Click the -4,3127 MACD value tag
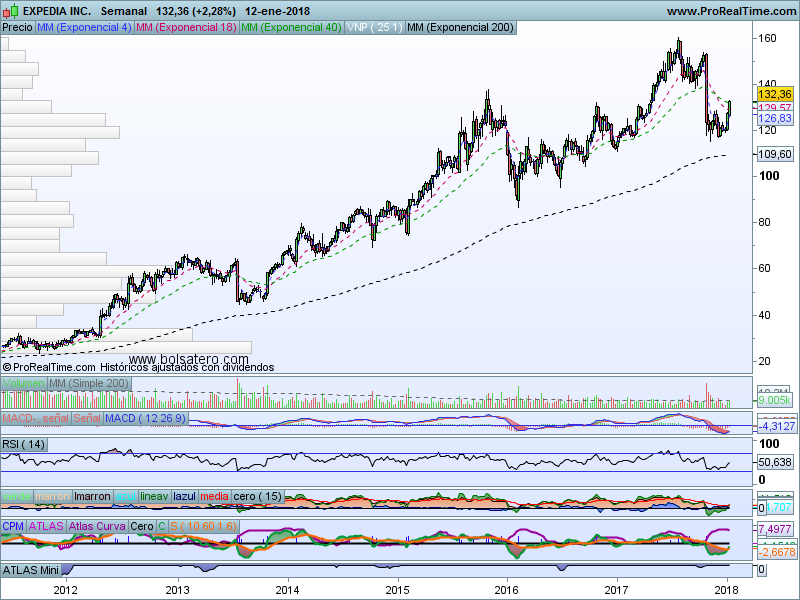Viewport: 800px width, 600px height. click(777, 426)
